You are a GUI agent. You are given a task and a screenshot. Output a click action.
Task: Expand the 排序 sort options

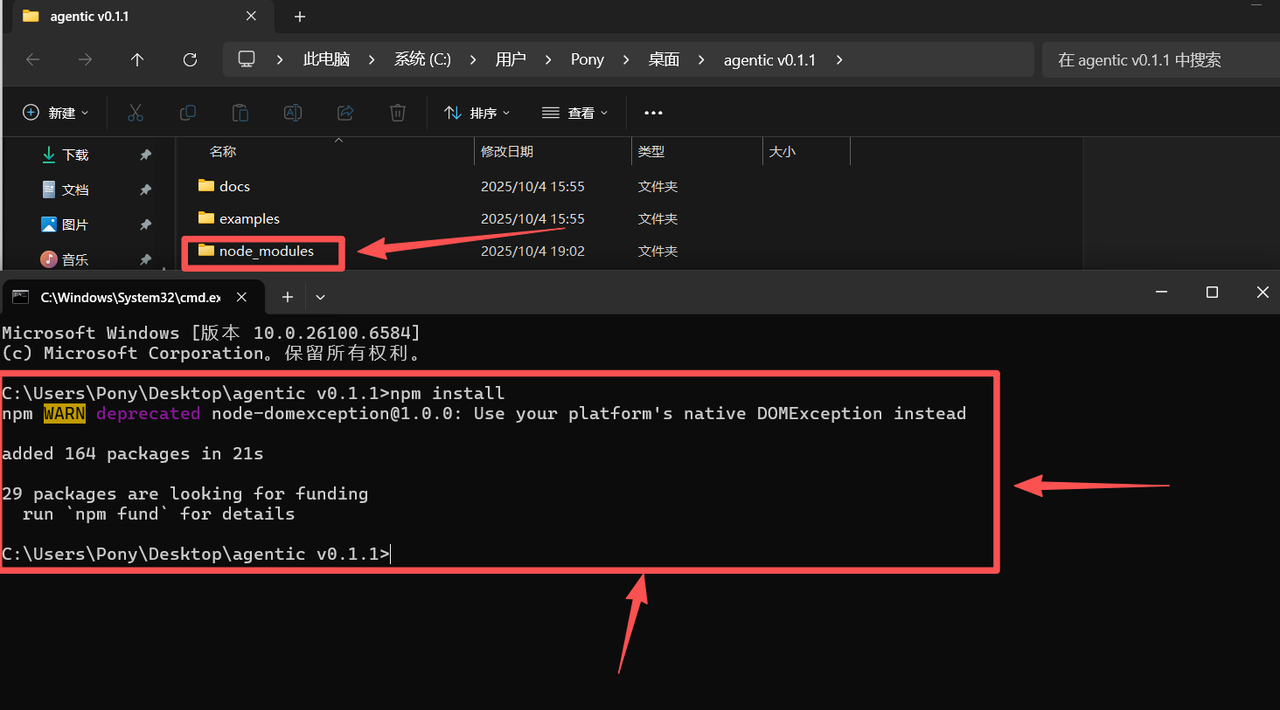477,113
